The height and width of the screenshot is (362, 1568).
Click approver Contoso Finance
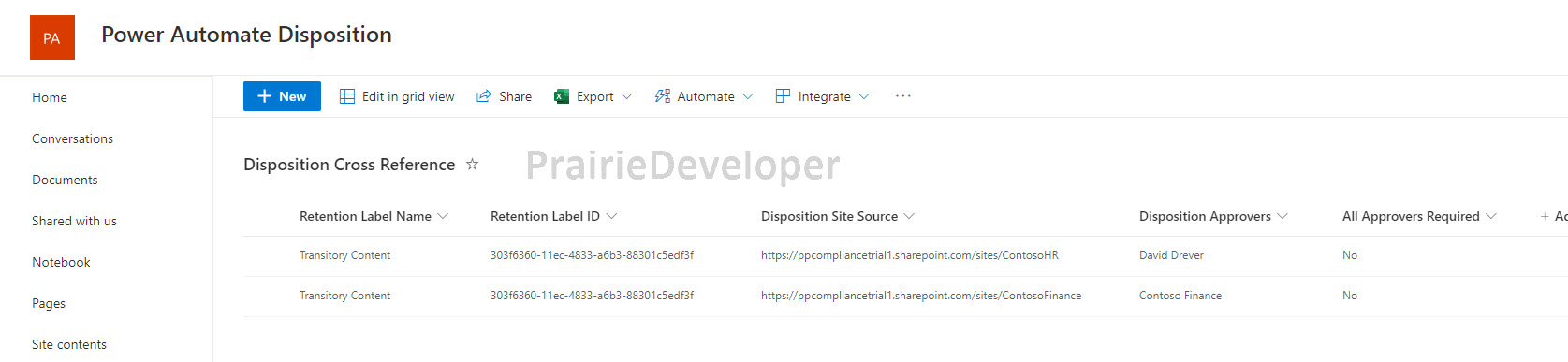pos(1180,296)
